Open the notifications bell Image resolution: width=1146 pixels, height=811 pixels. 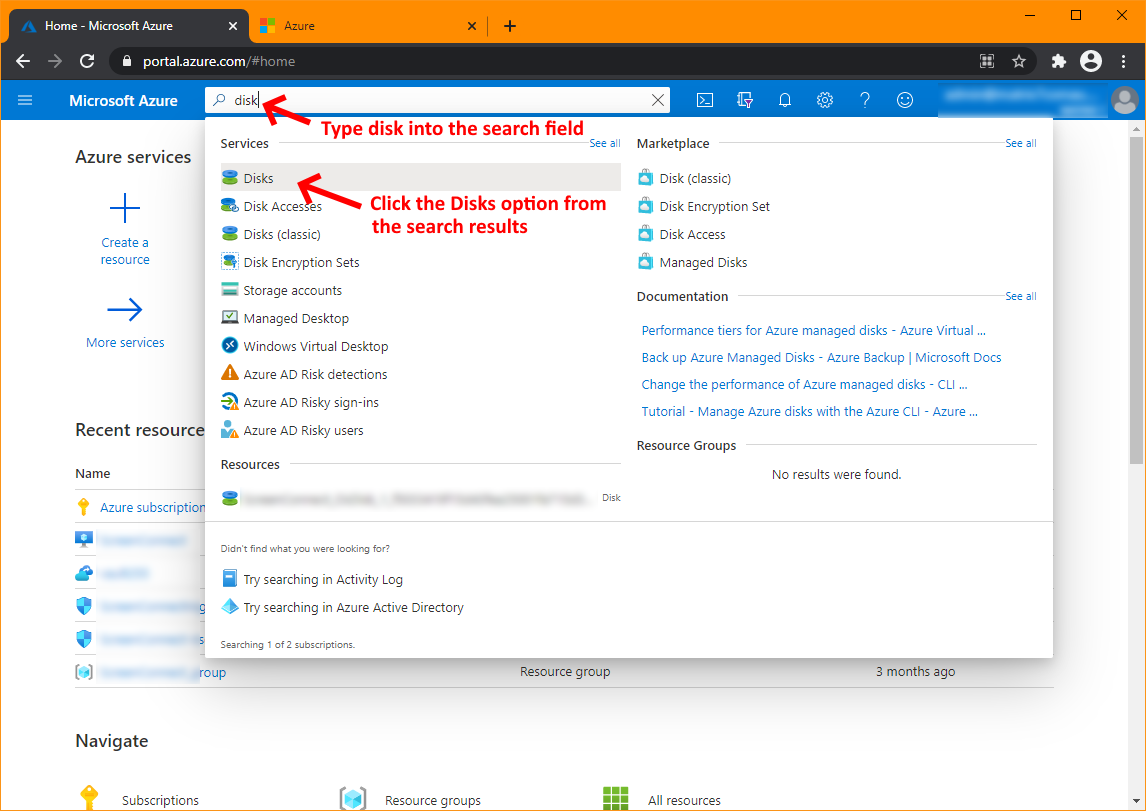[x=784, y=100]
